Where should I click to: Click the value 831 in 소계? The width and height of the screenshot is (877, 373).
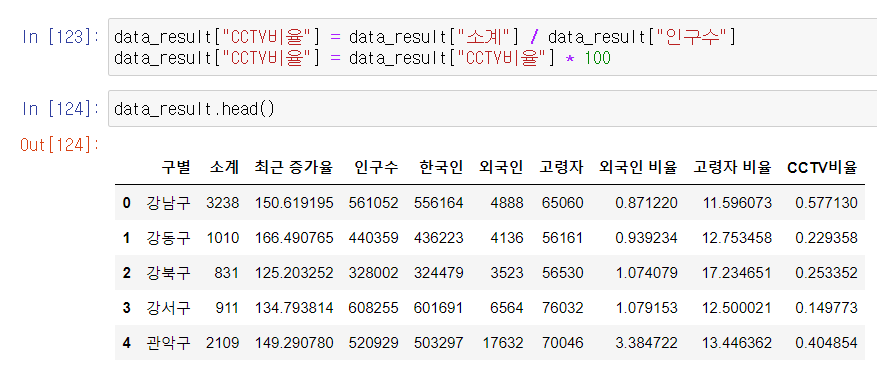point(227,273)
